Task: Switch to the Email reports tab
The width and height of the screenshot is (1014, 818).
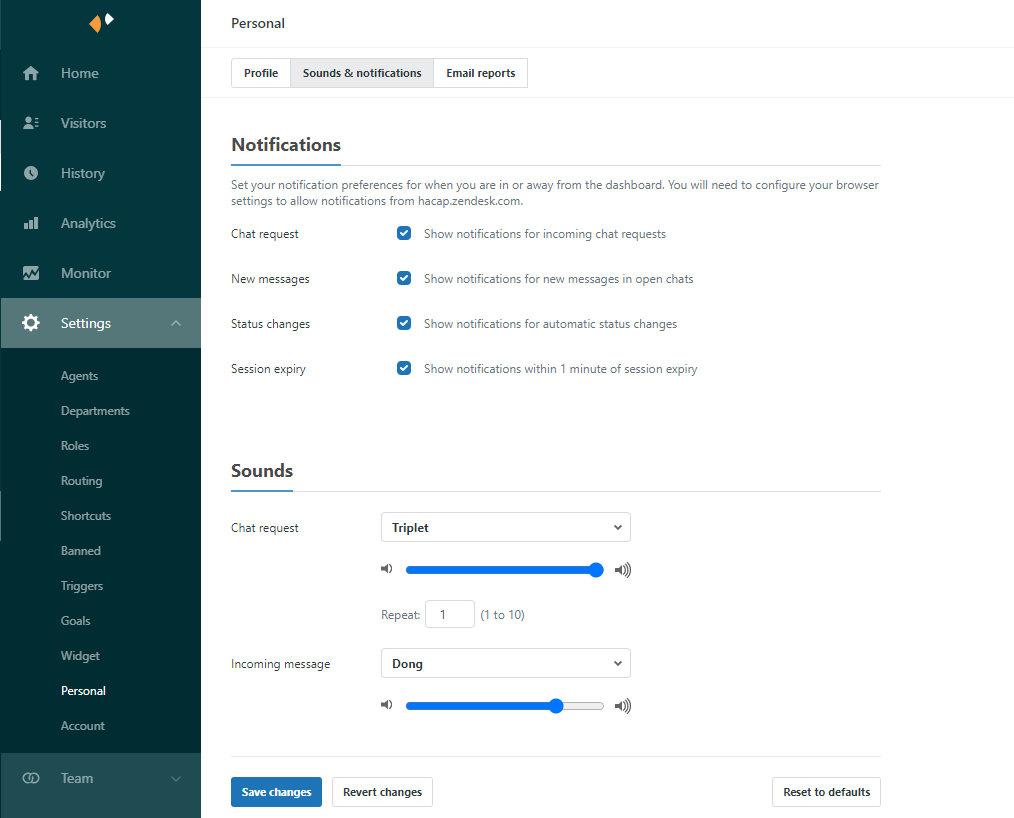Action: coord(480,73)
